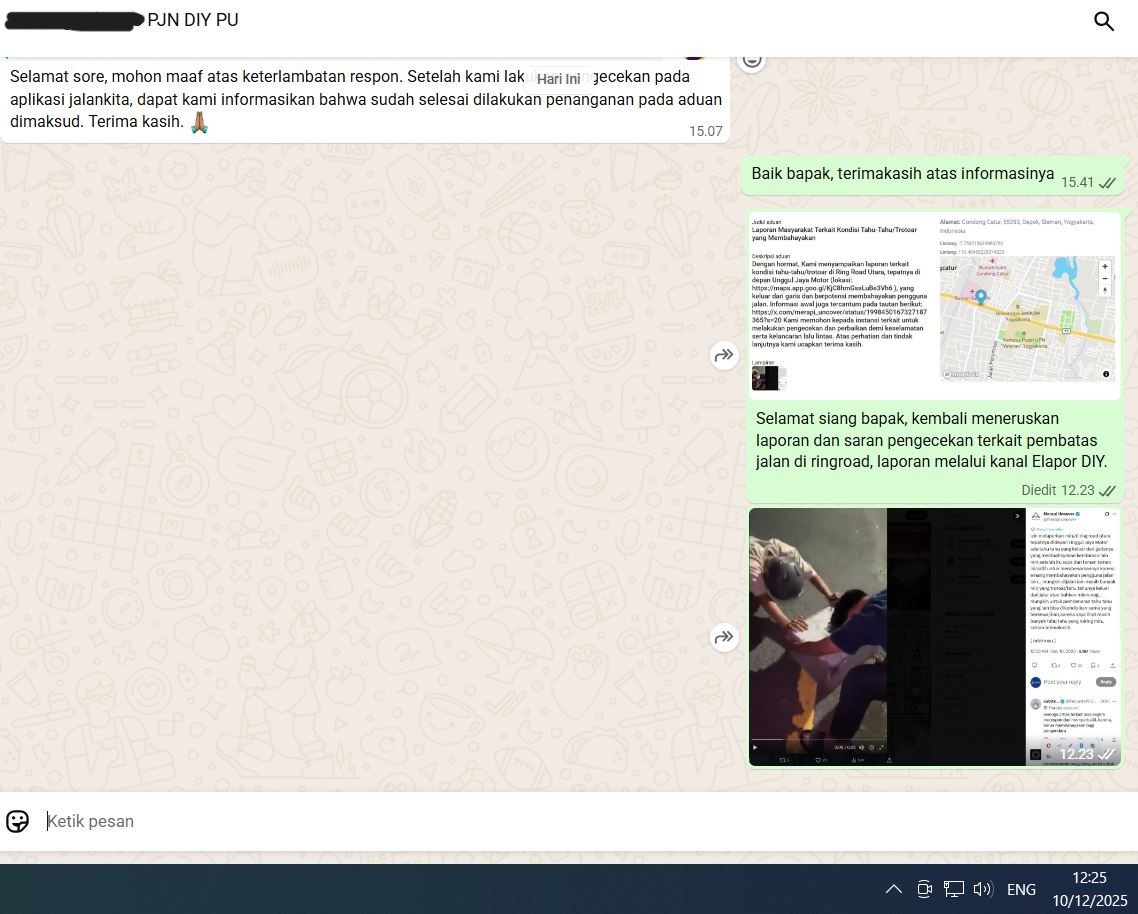Select the "Baik bapak, terimakasih" sent message

pos(902,174)
